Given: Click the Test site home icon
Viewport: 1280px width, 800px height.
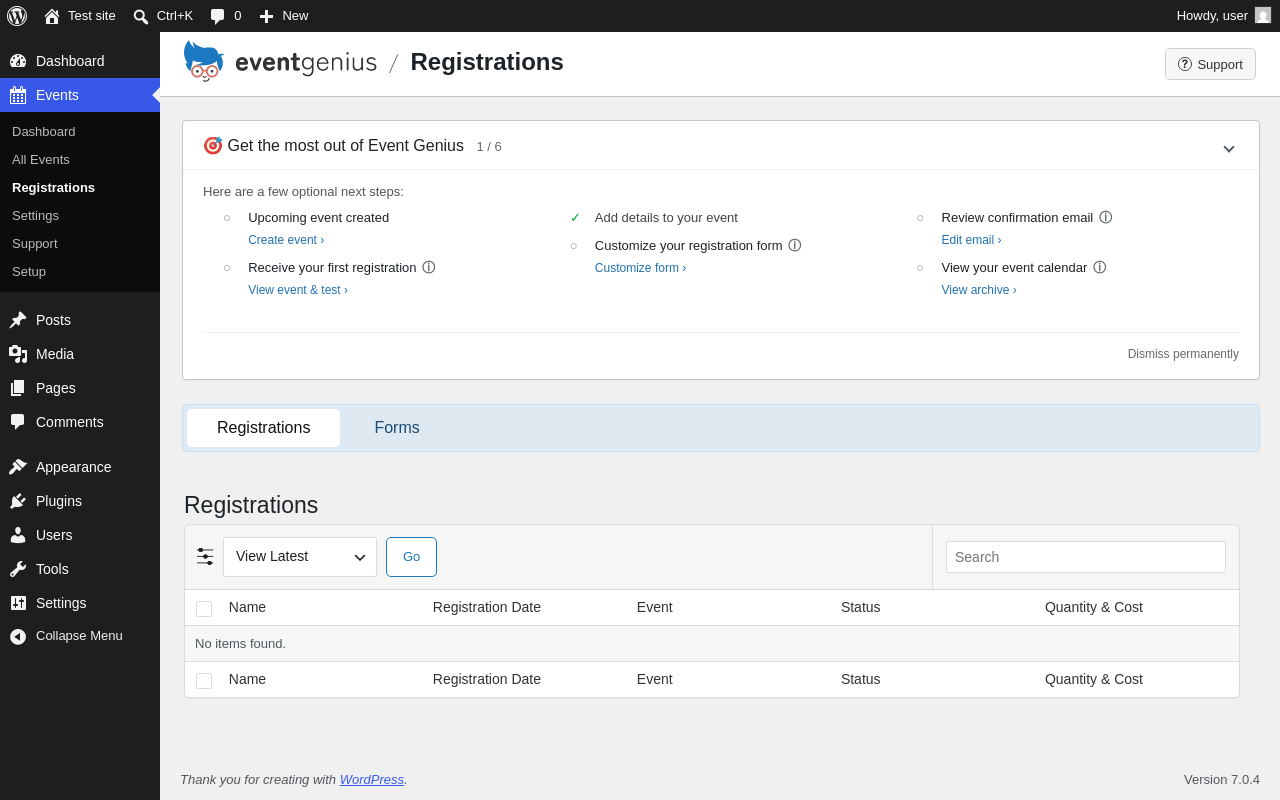Looking at the screenshot, I should pos(52,16).
